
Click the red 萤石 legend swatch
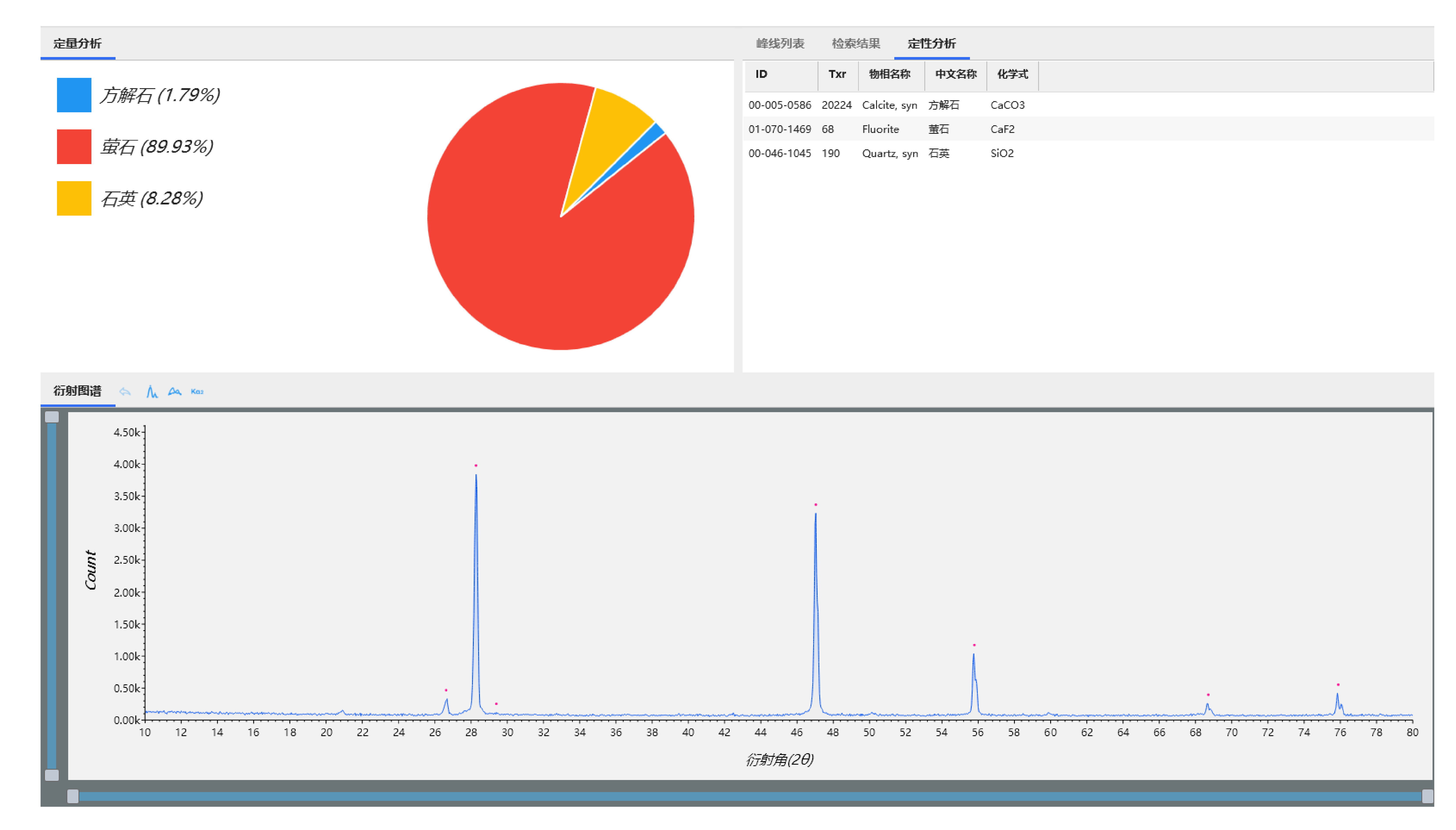[74, 147]
